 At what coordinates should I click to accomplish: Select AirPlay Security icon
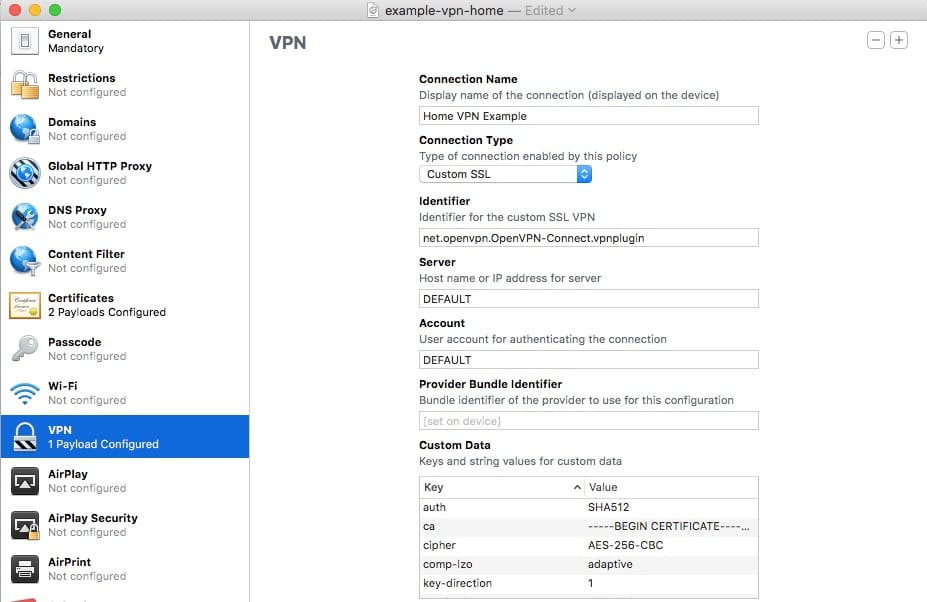point(25,525)
